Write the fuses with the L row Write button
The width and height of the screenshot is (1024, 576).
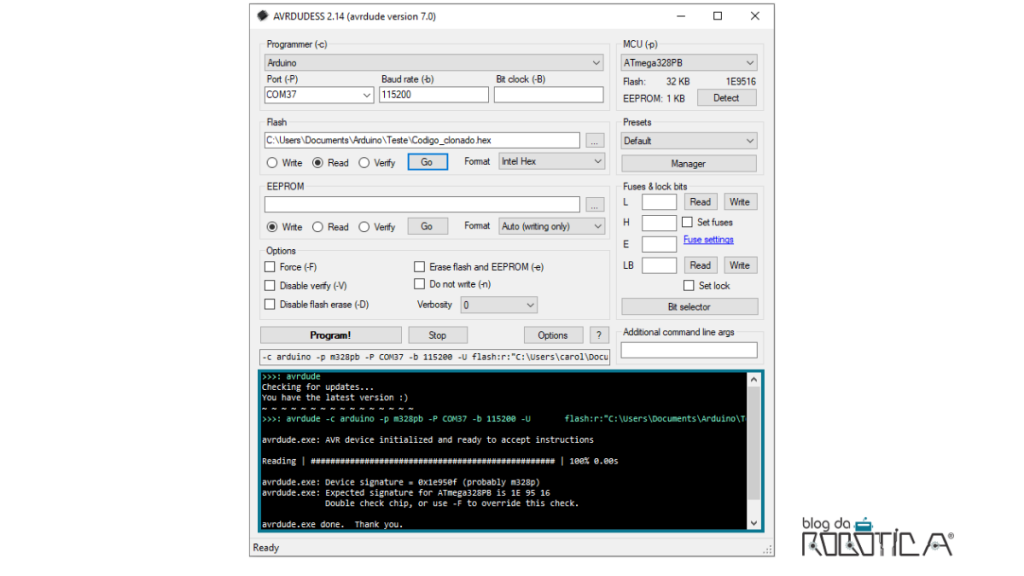739,202
